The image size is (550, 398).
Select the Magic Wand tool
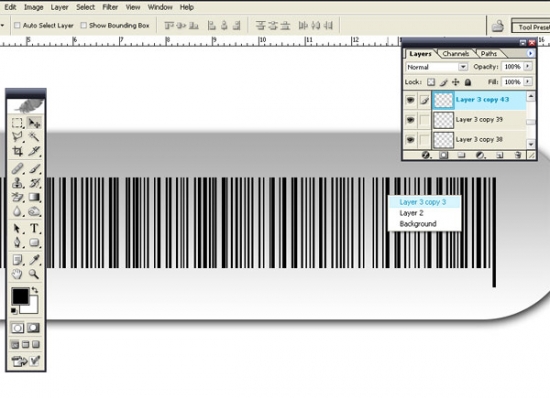coord(34,136)
